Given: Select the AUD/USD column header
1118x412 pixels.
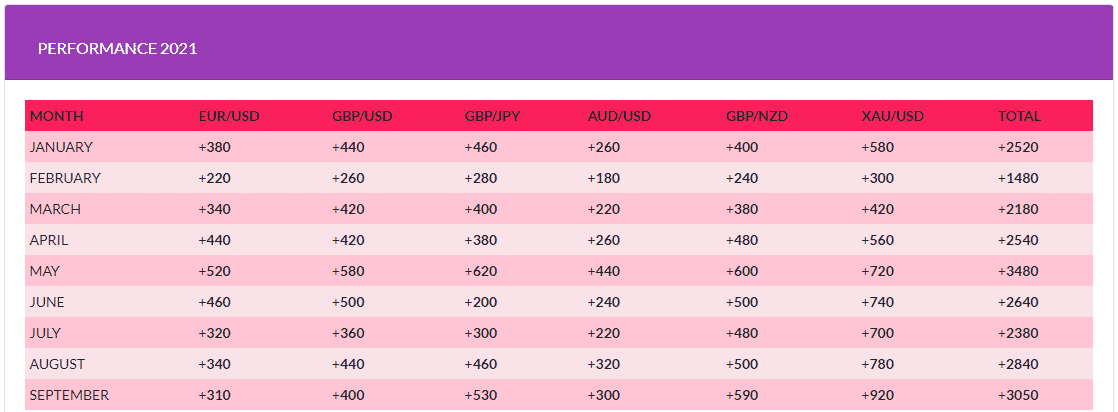Looking at the screenshot, I should click(x=619, y=116).
